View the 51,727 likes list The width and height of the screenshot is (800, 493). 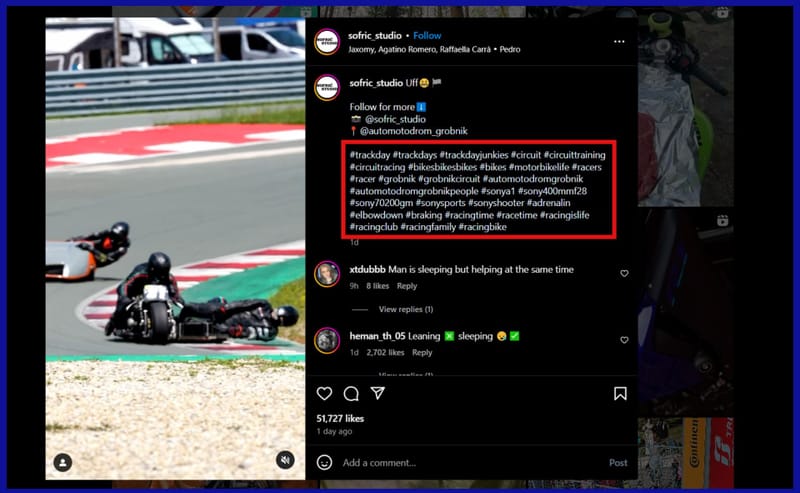(x=340, y=418)
